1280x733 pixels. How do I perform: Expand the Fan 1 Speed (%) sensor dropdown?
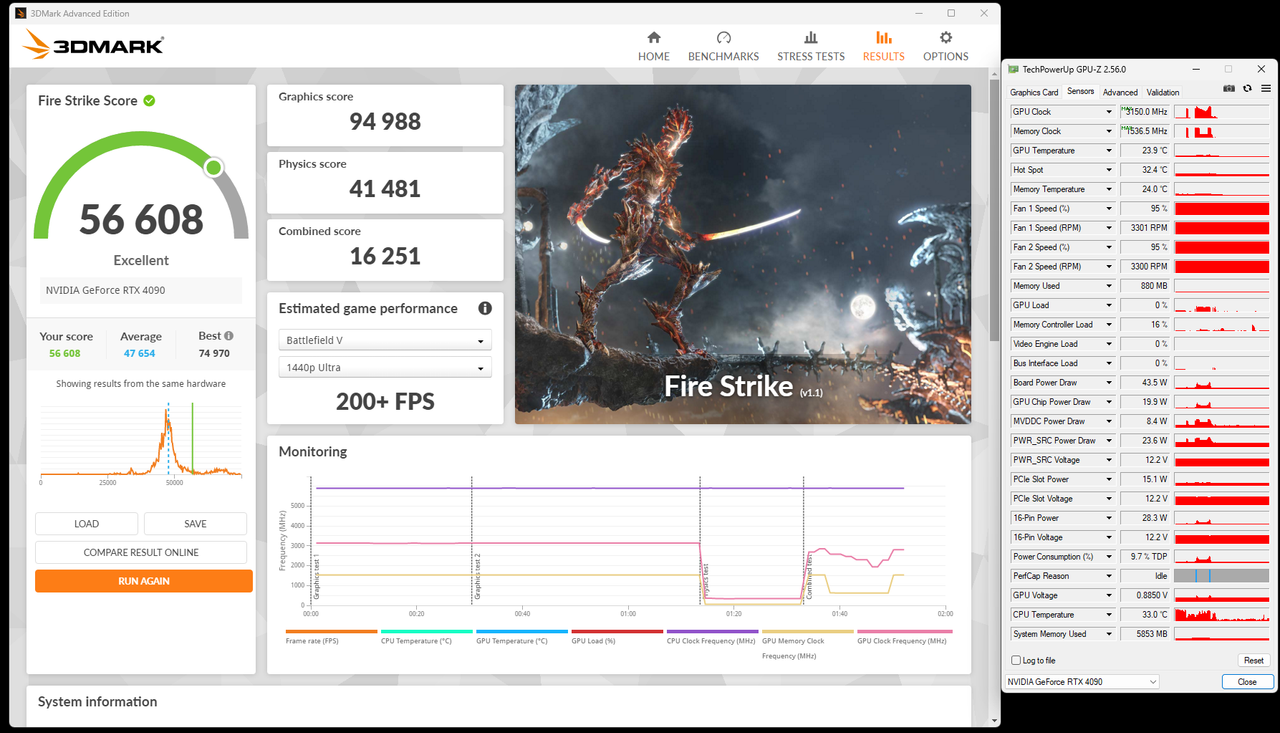[x=1108, y=208]
